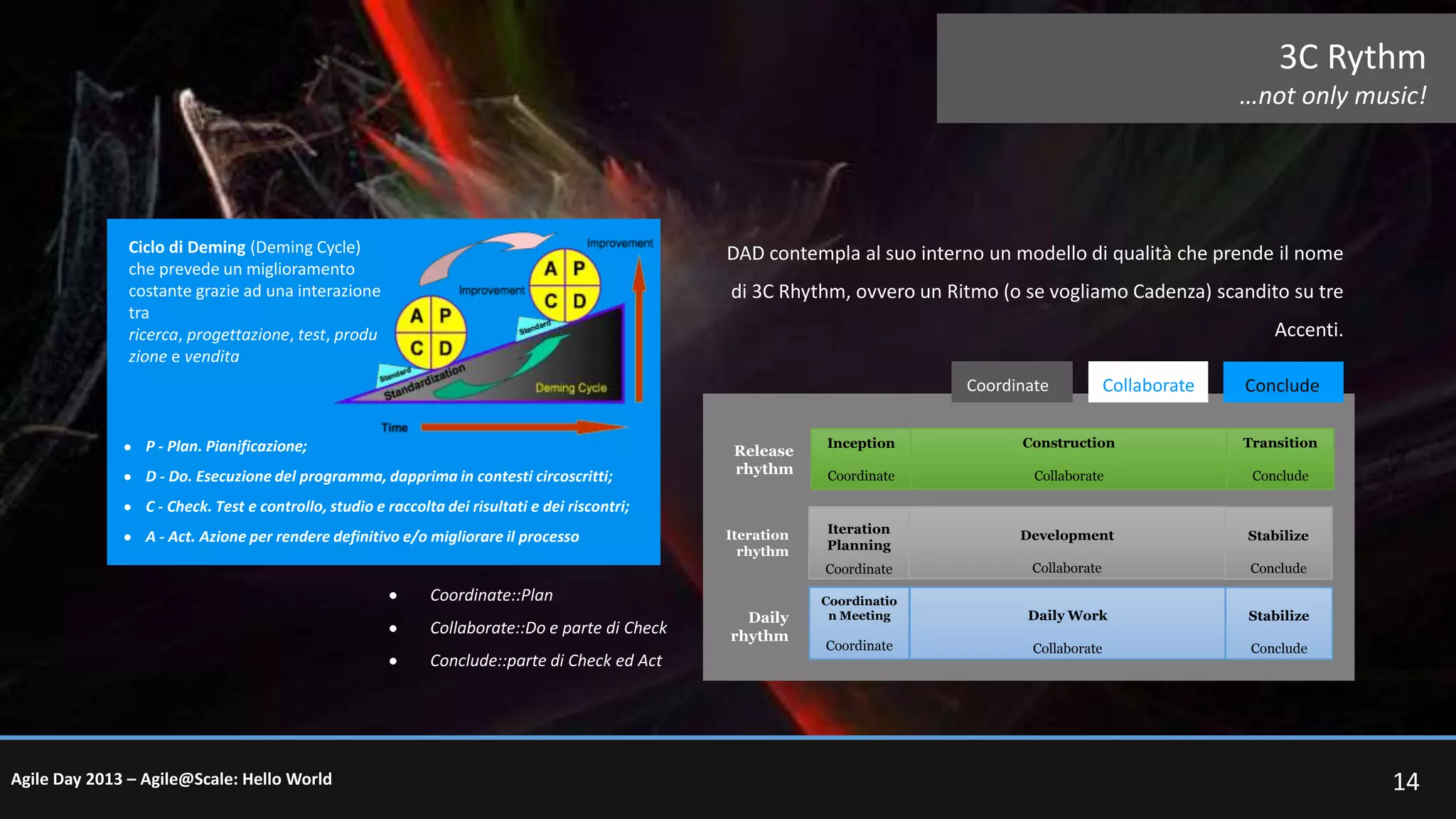This screenshot has height=819, width=1456.
Task: Click the upper-right APCD Deming circle
Action: click(565, 285)
